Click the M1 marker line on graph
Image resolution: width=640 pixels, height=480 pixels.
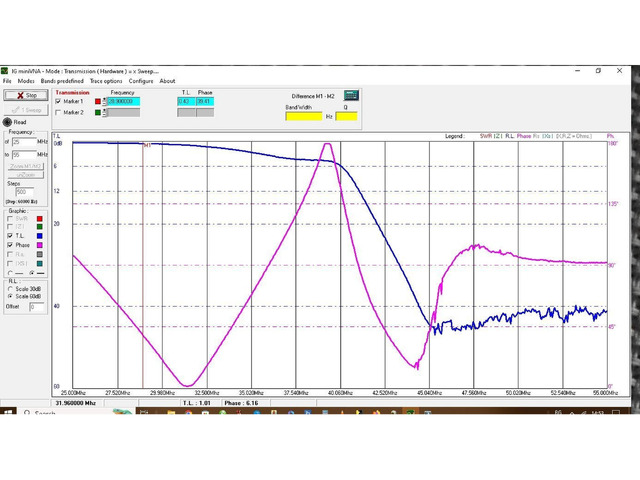point(143,265)
